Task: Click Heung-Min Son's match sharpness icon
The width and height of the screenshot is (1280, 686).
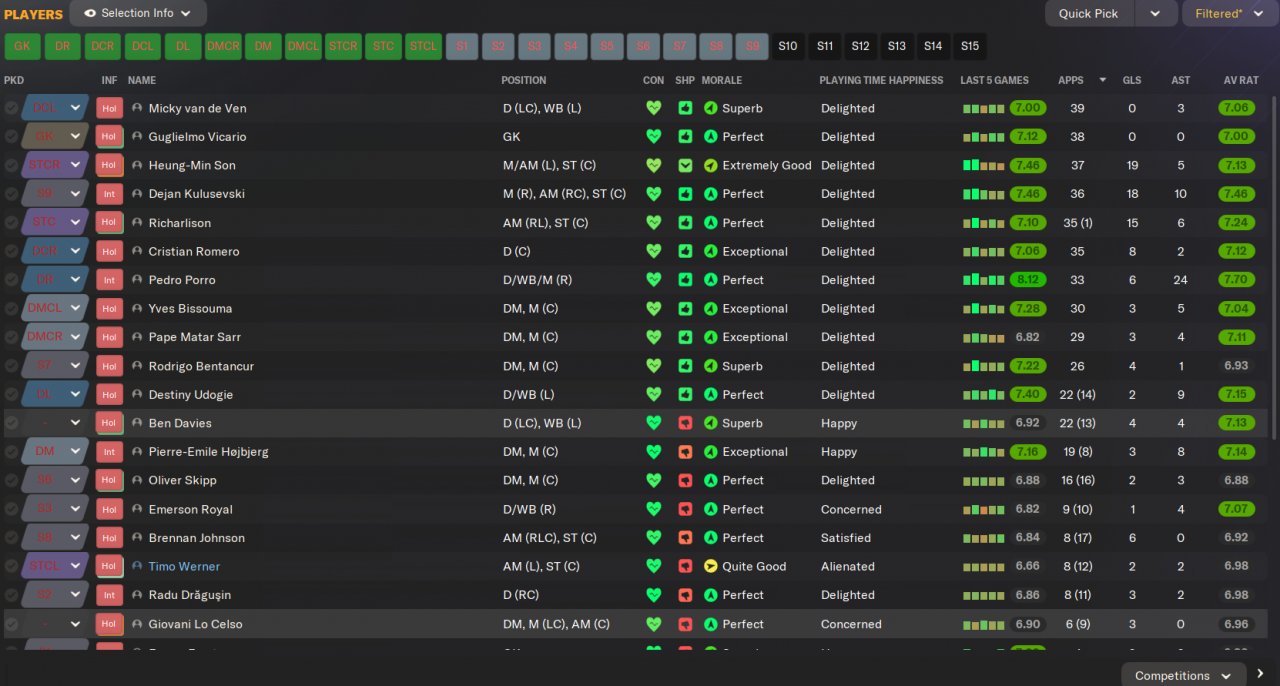Action: pos(685,165)
